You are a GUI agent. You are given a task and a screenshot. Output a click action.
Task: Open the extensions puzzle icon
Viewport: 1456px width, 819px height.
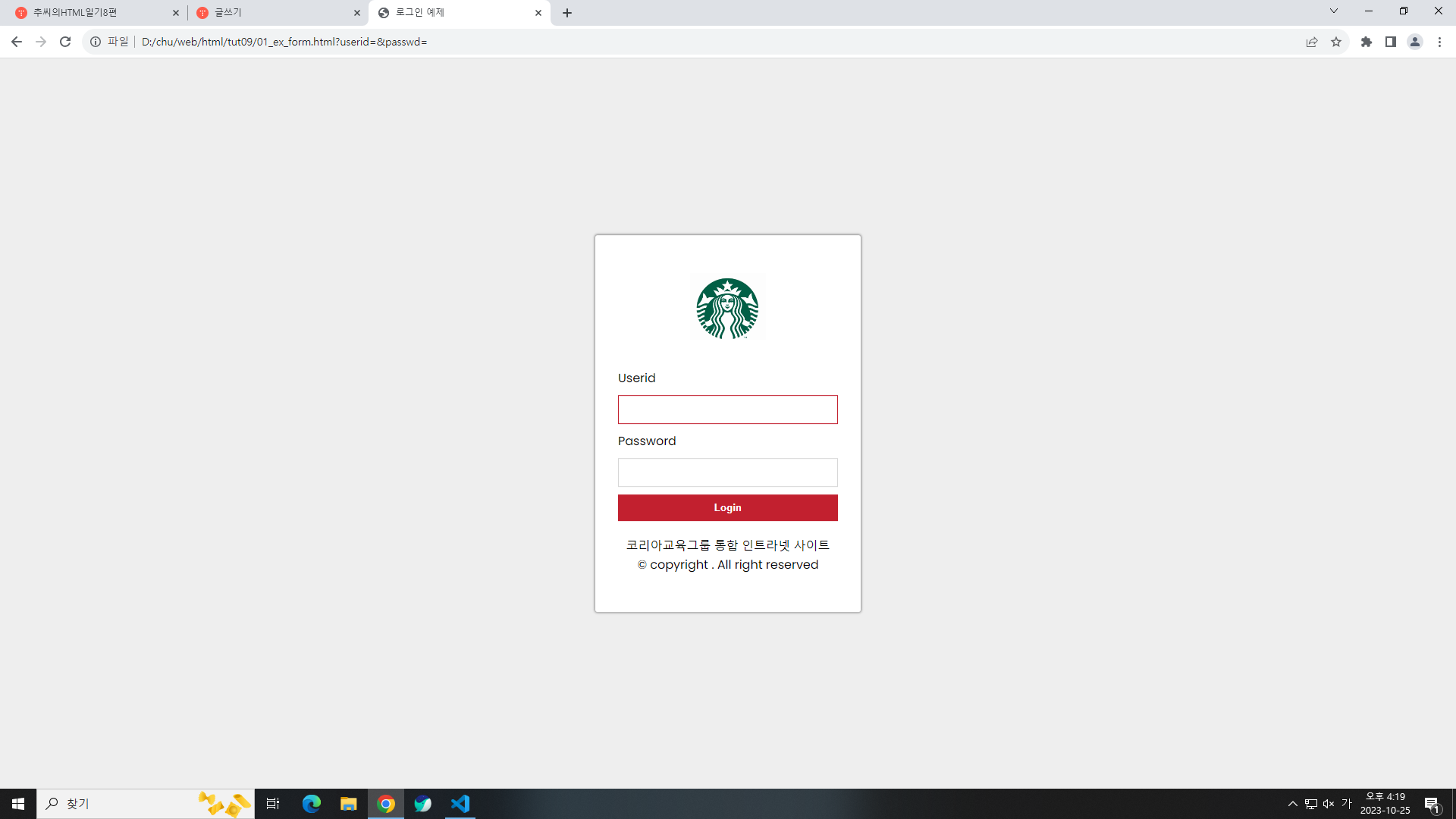[x=1367, y=42]
